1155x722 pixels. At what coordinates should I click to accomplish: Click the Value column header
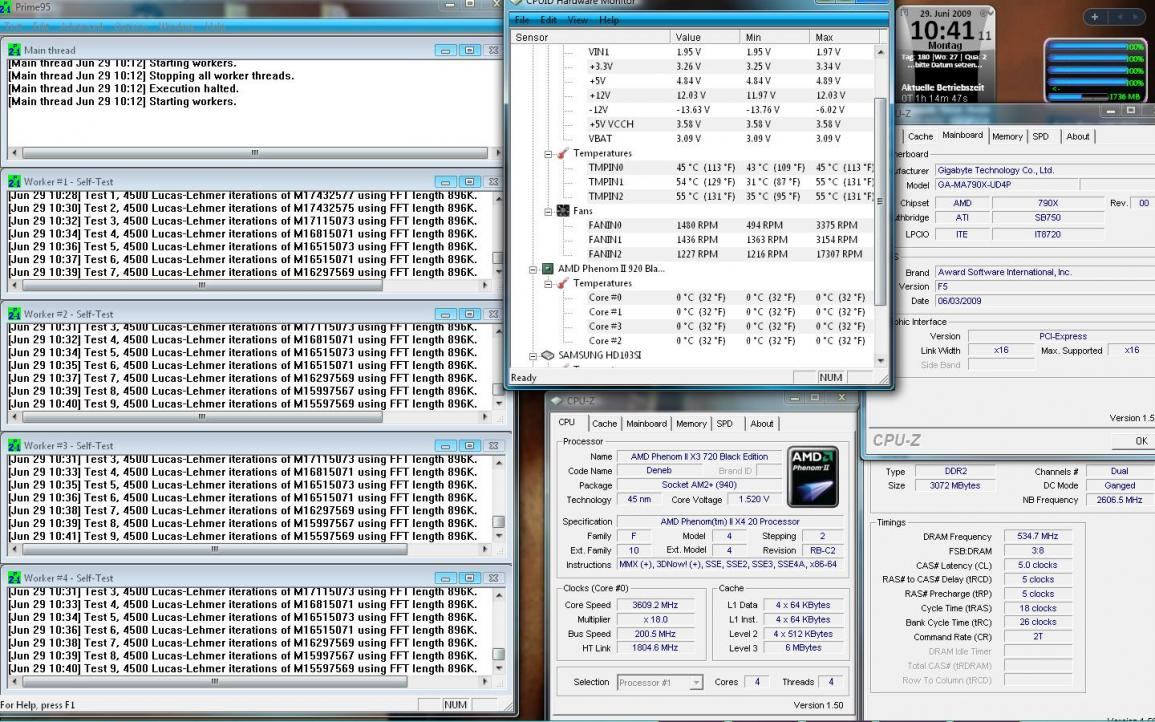[x=704, y=37]
